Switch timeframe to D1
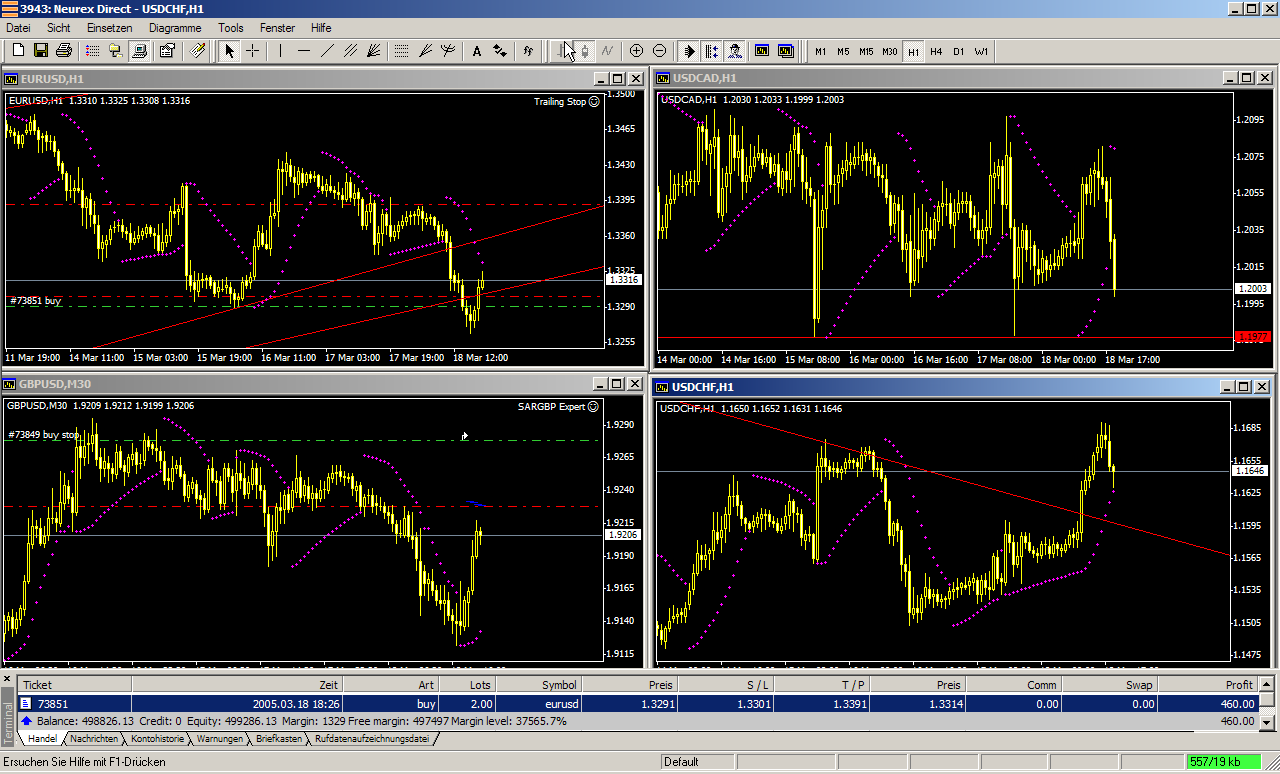This screenshot has width=1280, height=774. (958, 51)
